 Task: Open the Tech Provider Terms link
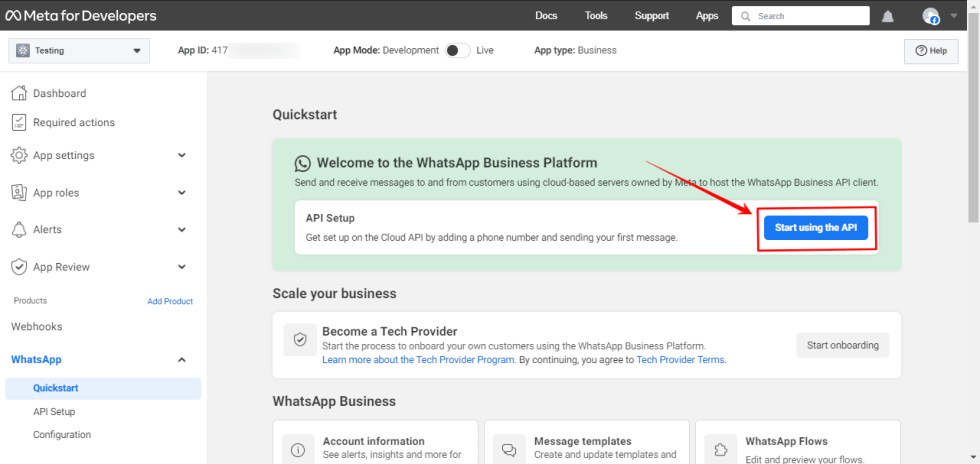tap(680, 360)
